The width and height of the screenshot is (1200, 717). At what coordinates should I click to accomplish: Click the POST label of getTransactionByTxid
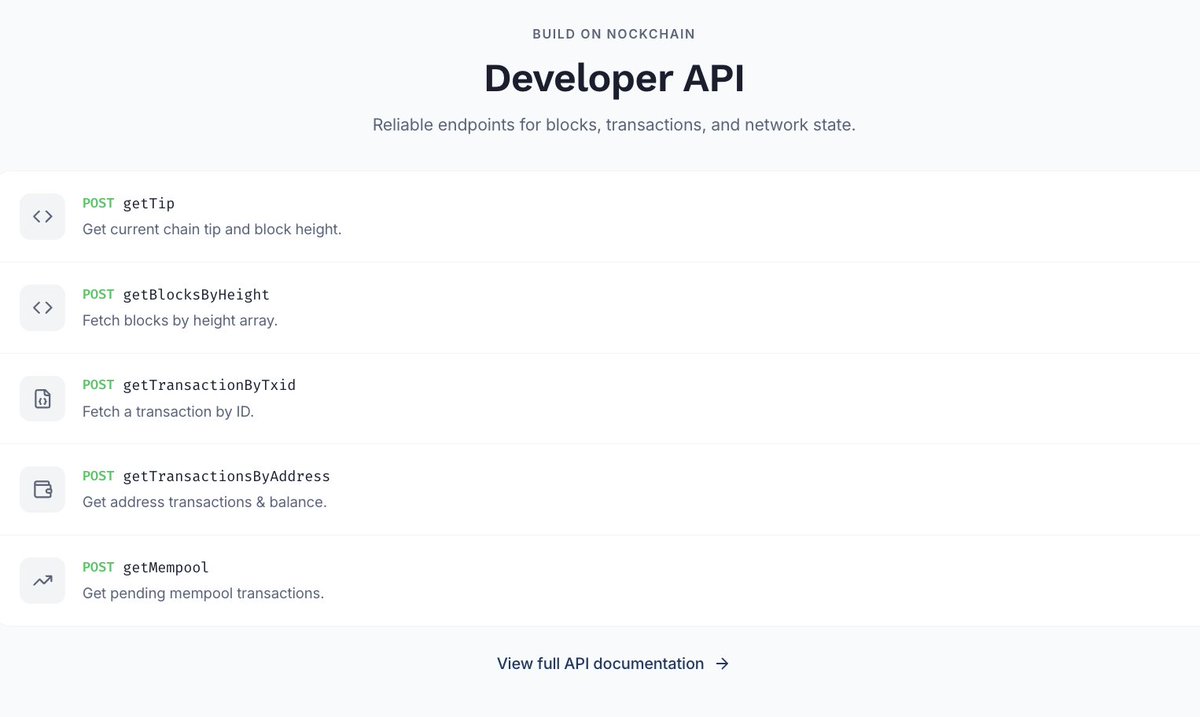click(x=99, y=385)
